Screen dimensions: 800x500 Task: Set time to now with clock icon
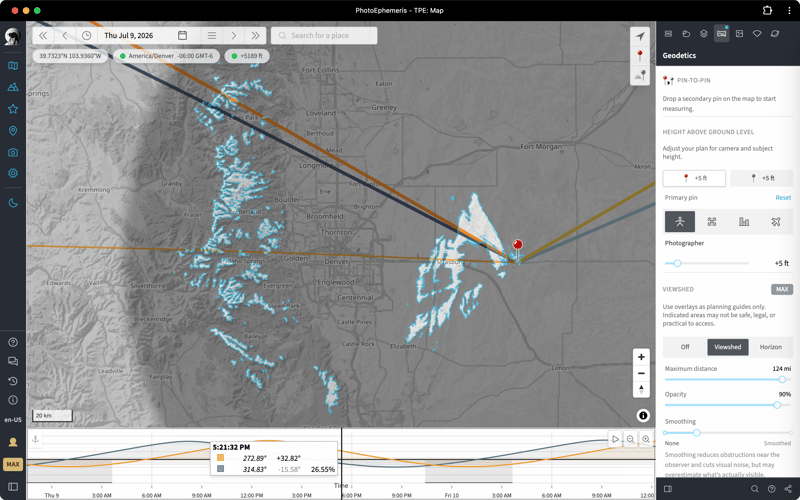click(87, 35)
